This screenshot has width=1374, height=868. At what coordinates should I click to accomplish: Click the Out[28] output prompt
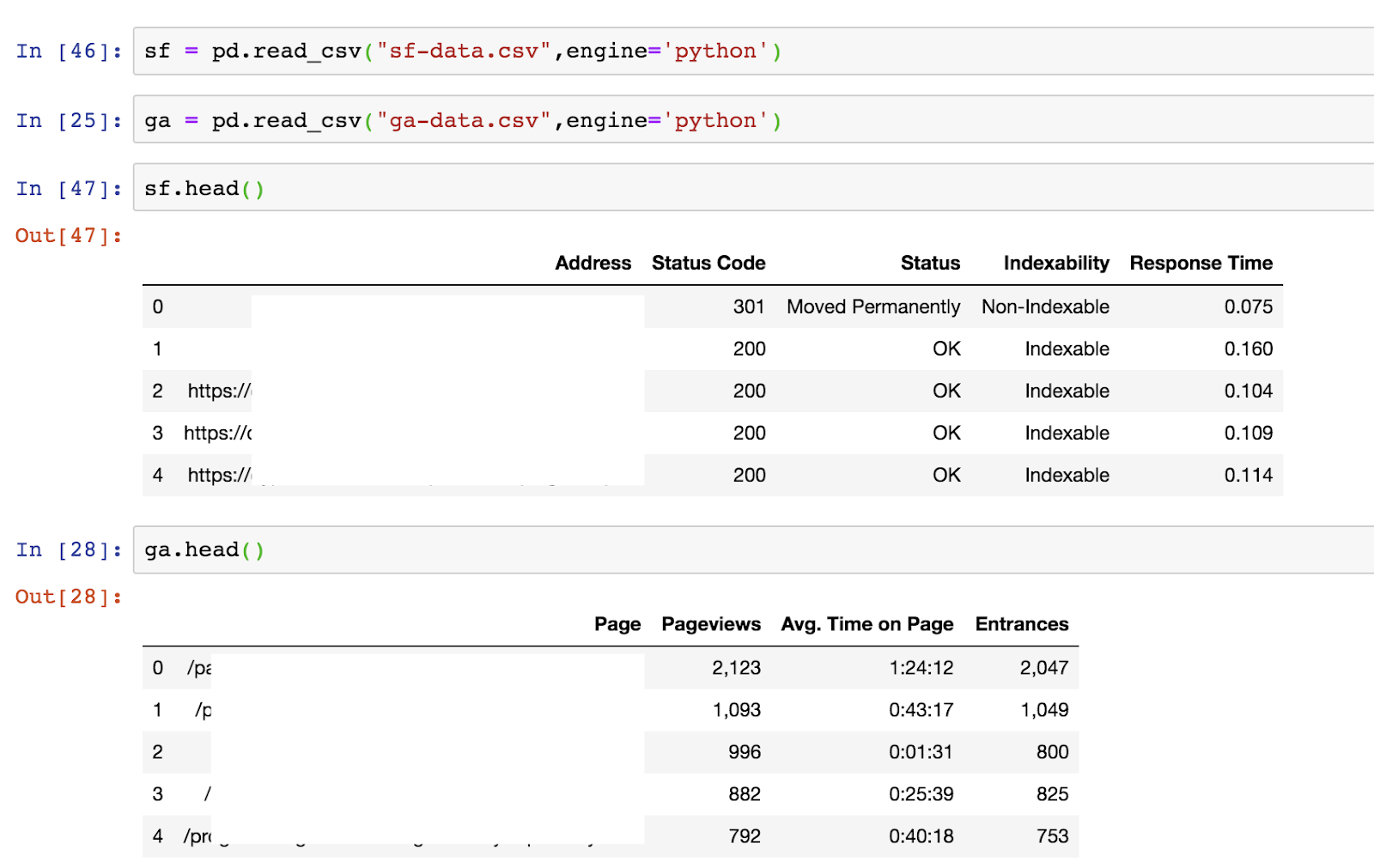(x=69, y=597)
